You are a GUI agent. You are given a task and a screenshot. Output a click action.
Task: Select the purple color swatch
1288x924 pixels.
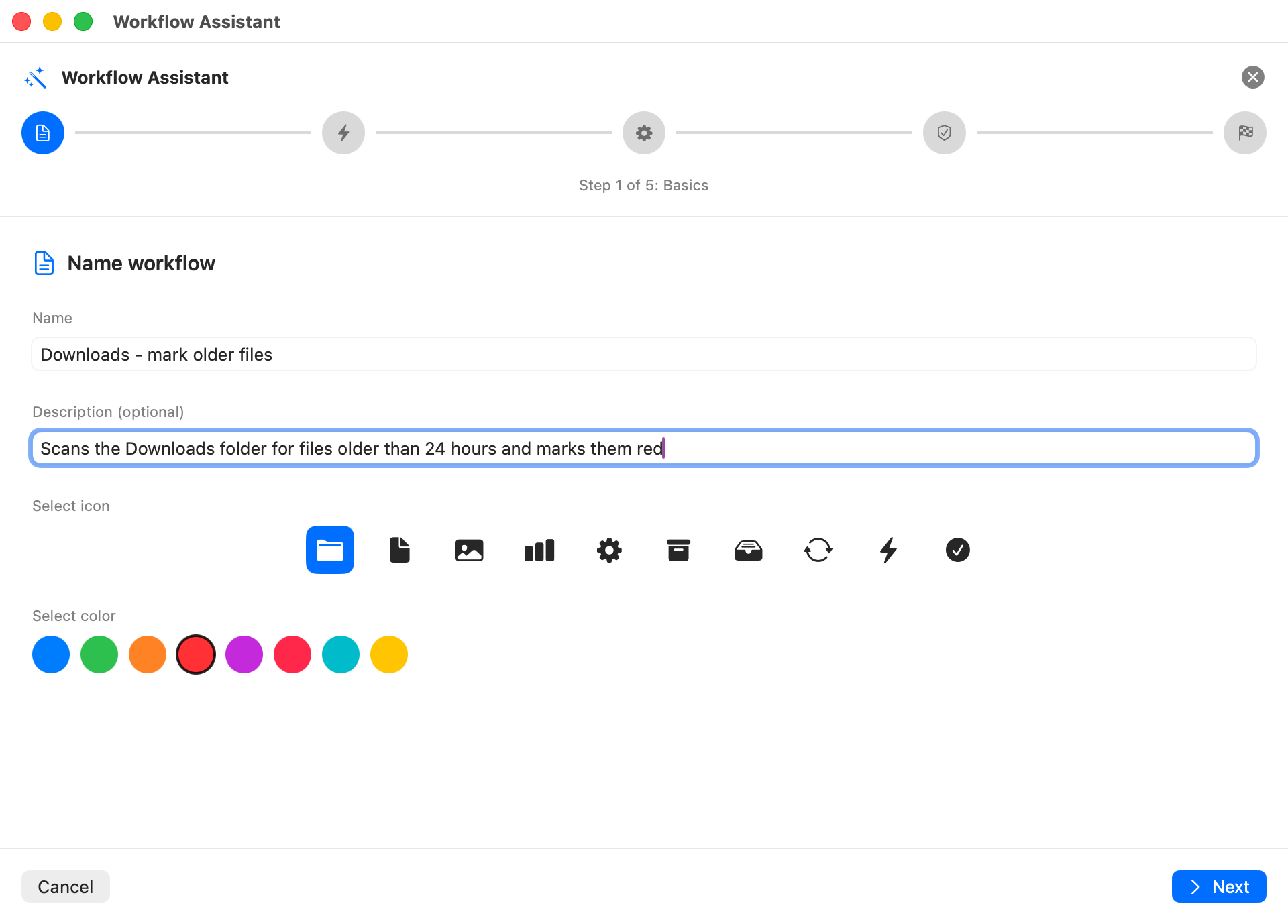[x=244, y=654]
